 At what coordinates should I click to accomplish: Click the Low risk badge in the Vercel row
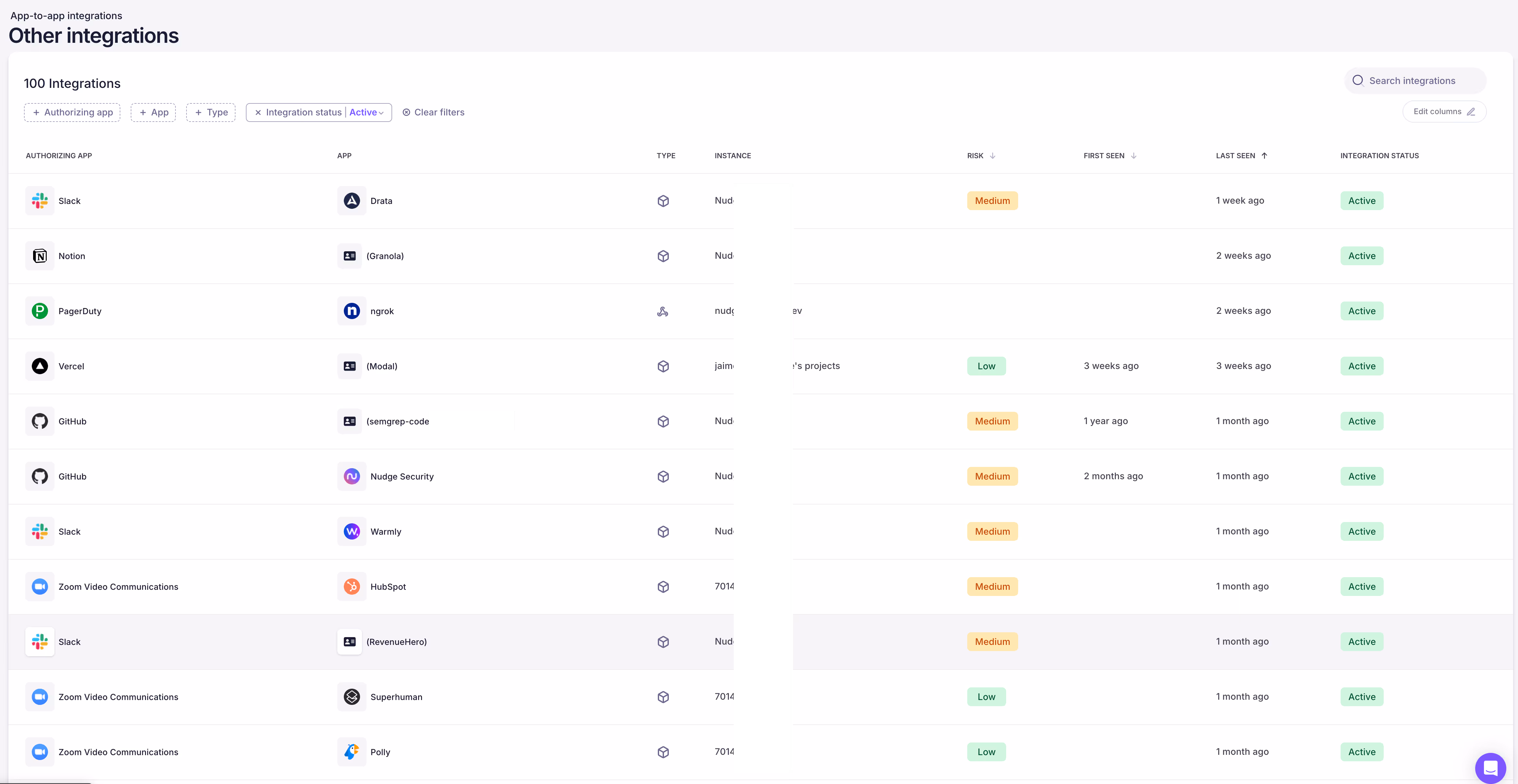pos(986,366)
